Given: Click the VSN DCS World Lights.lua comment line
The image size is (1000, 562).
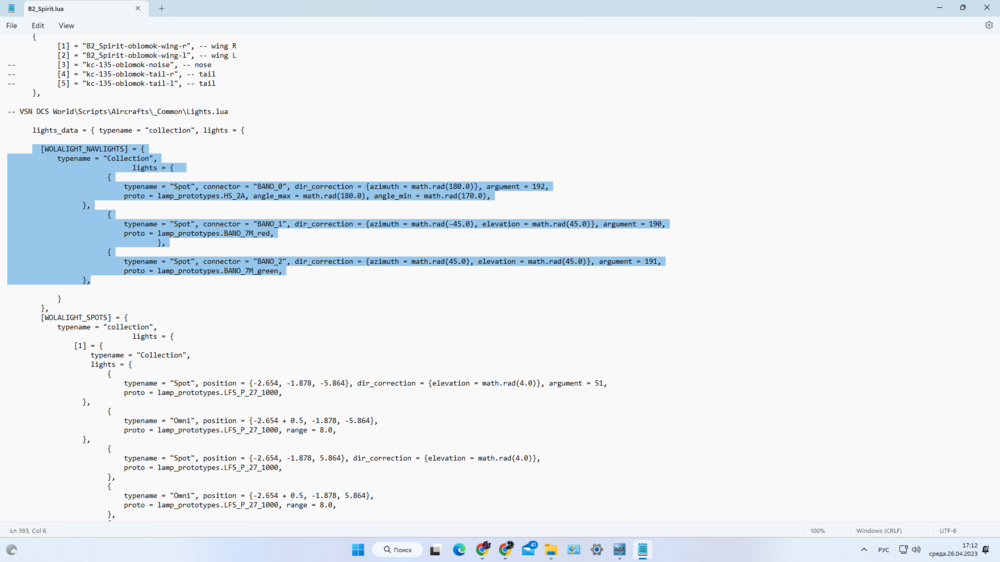Looking at the screenshot, I should (117, 112).
